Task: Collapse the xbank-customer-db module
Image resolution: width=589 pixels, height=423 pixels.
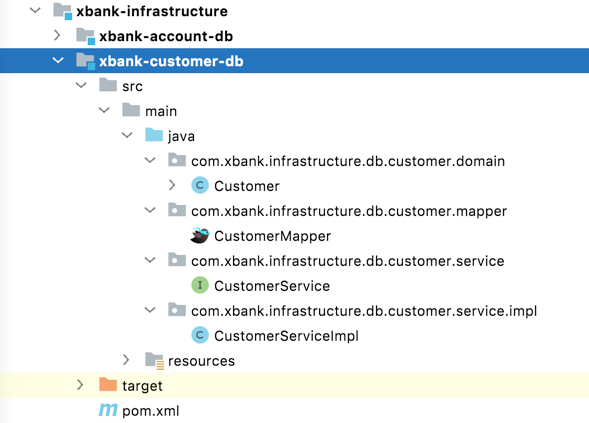Action: 58,60
